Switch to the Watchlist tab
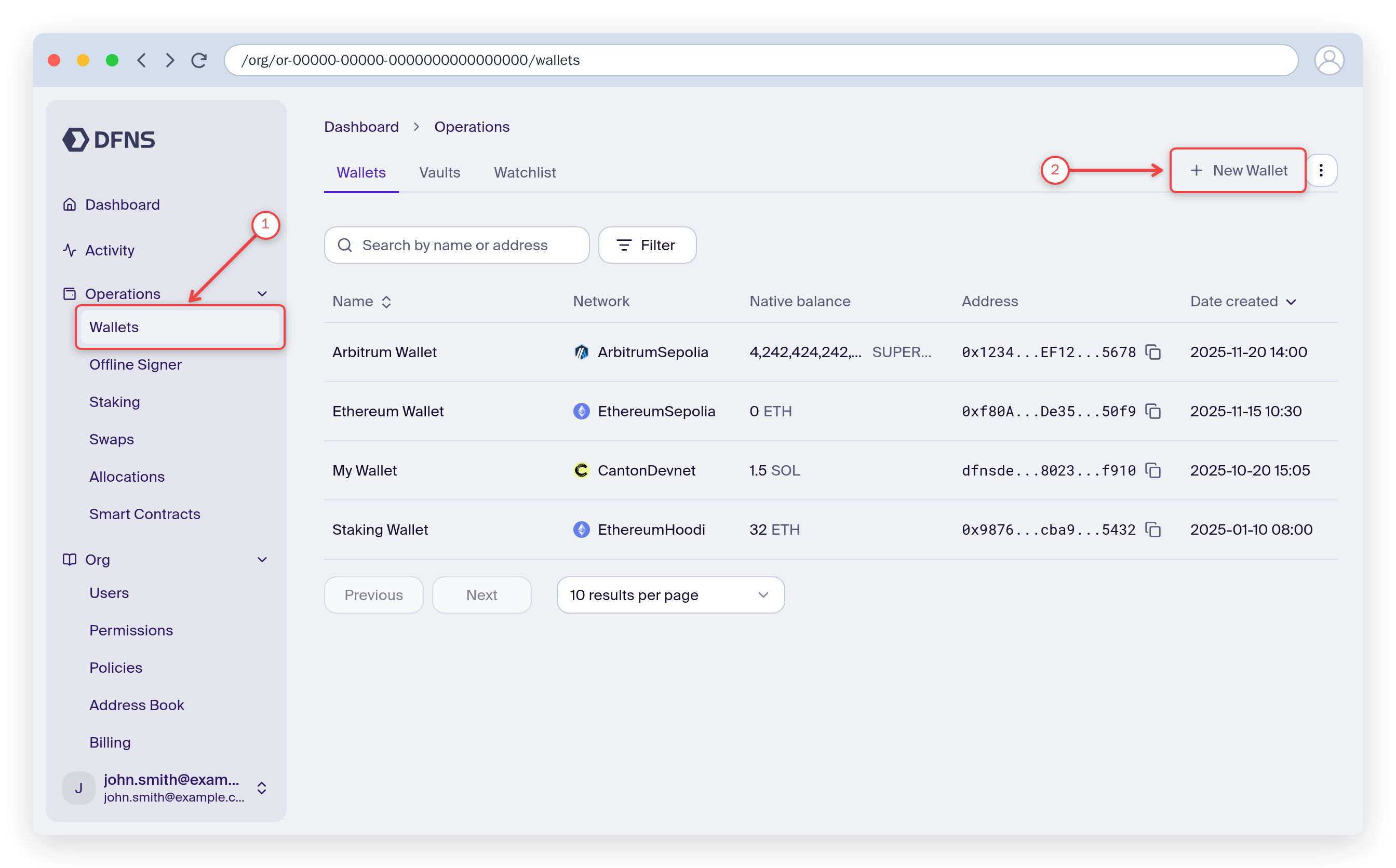Viewport: 1396px width, 868px height. 525,172
